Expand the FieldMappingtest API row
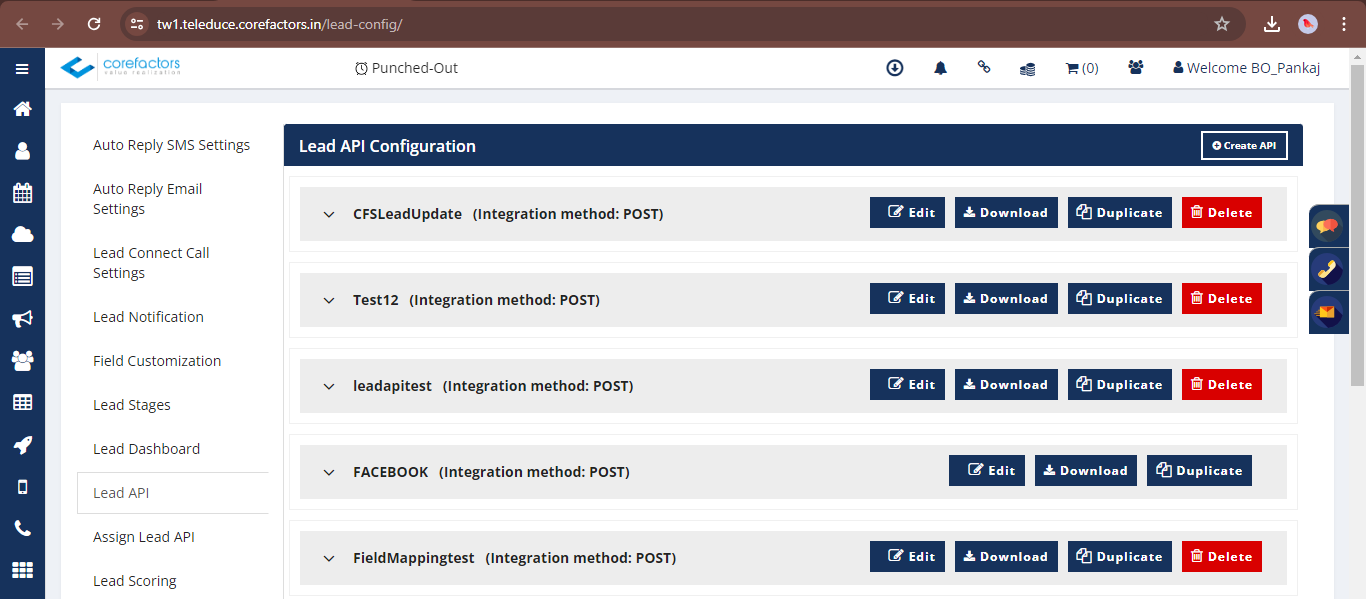 tap(329, 558)
